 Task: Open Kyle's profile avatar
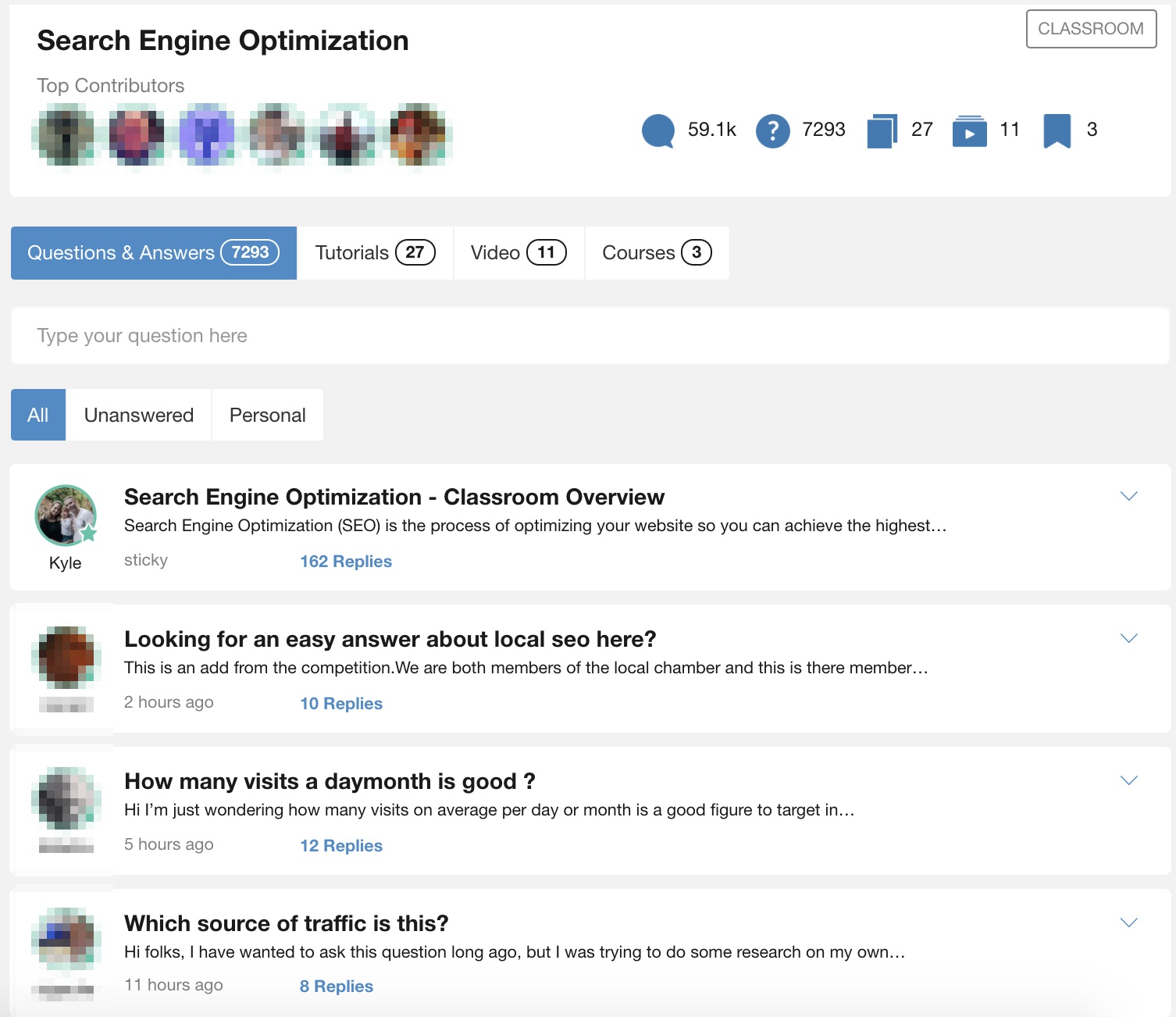[x=66, y=515]
